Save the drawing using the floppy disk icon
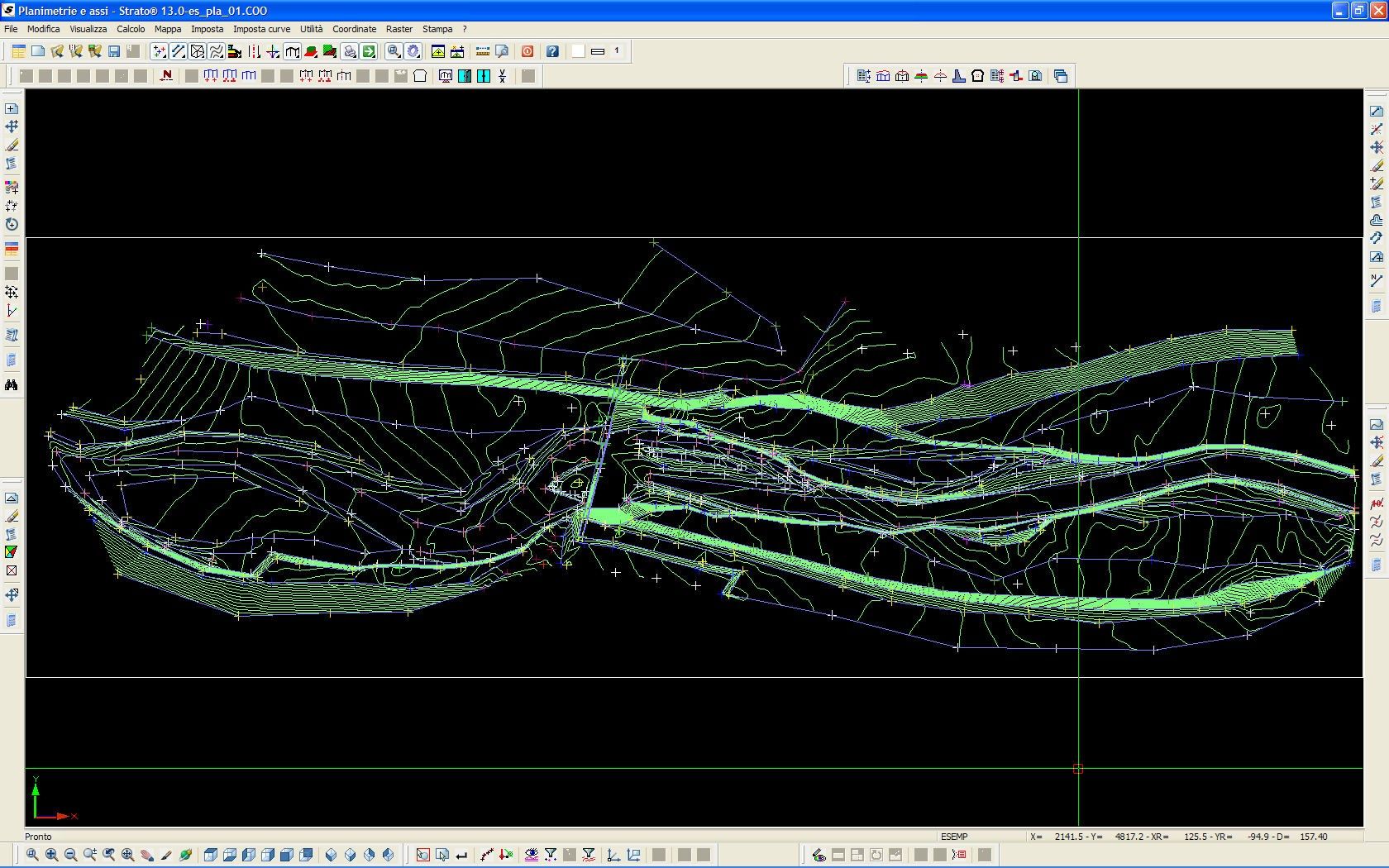Screen dimensions: 1389x868 click(x=113, y=51)
